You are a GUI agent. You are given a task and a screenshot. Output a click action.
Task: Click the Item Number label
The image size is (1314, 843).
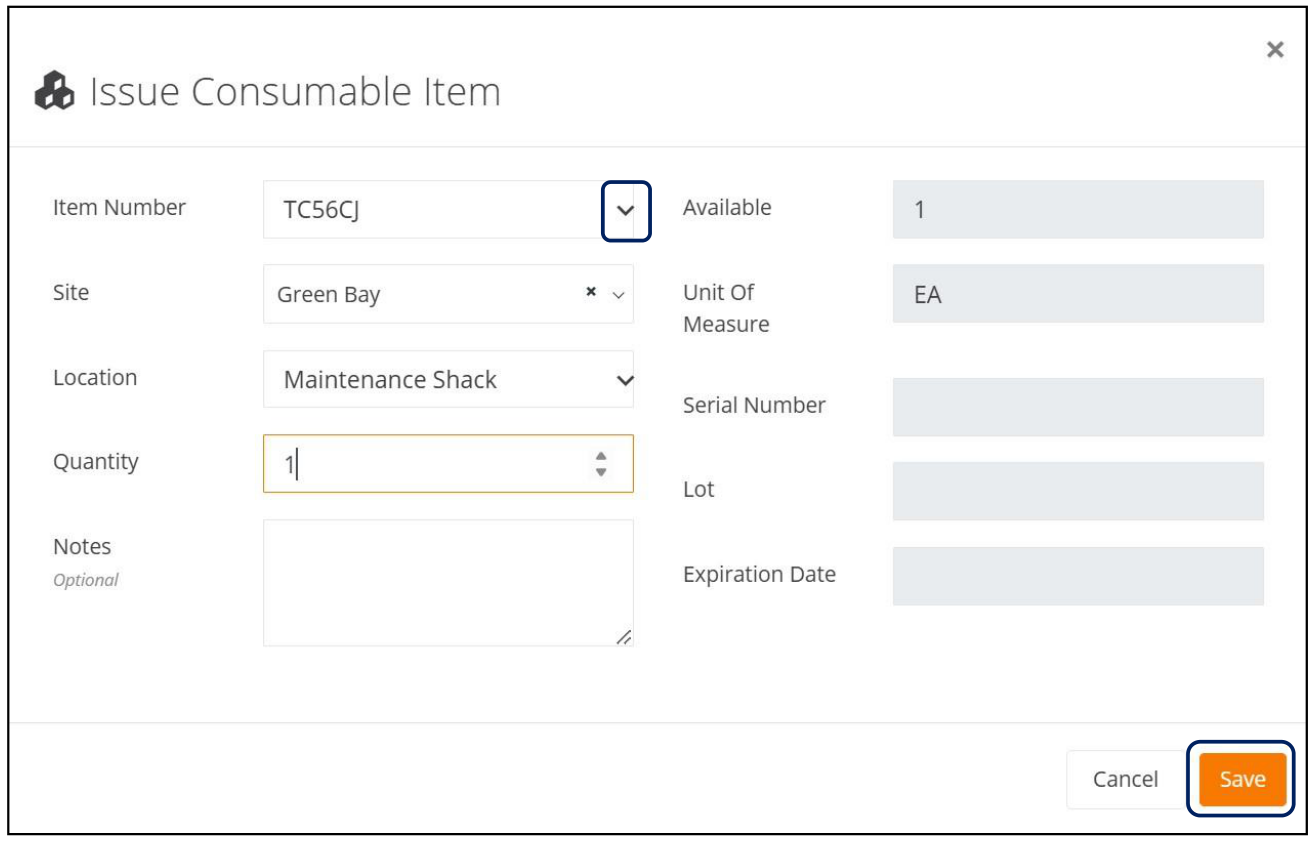[x=119, y=208]
